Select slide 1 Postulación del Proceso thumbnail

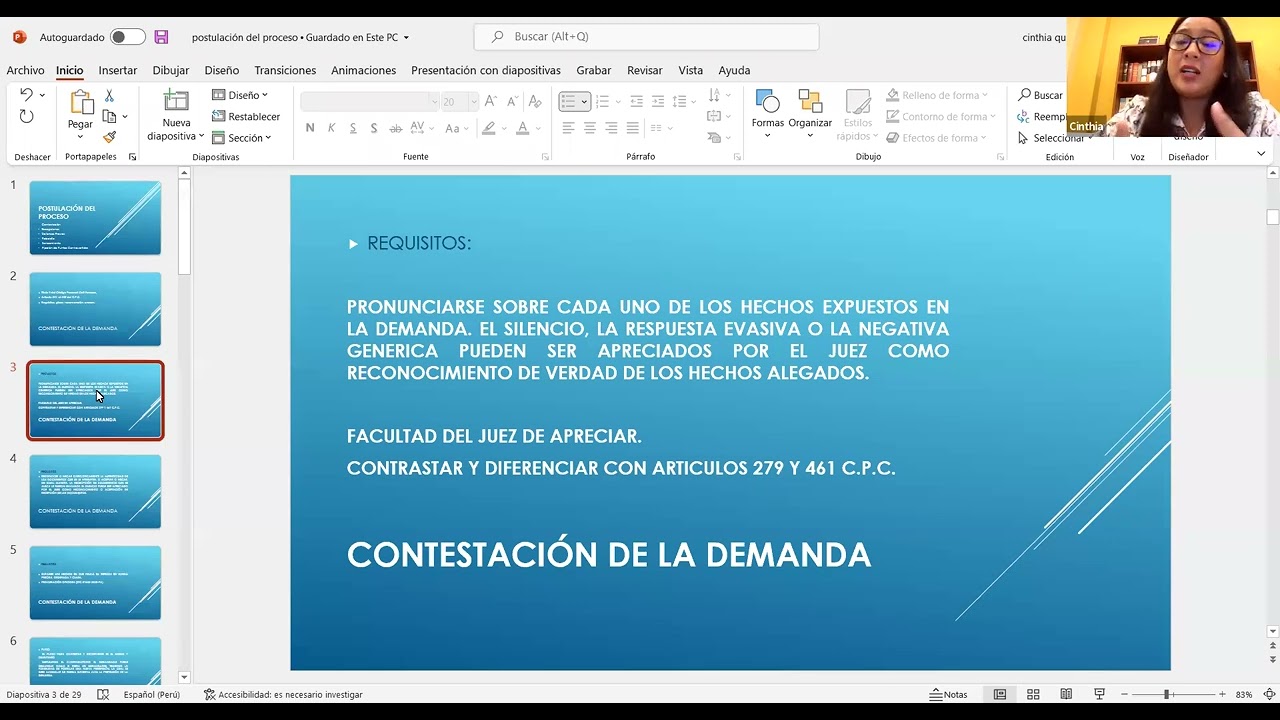pos(95,218)
